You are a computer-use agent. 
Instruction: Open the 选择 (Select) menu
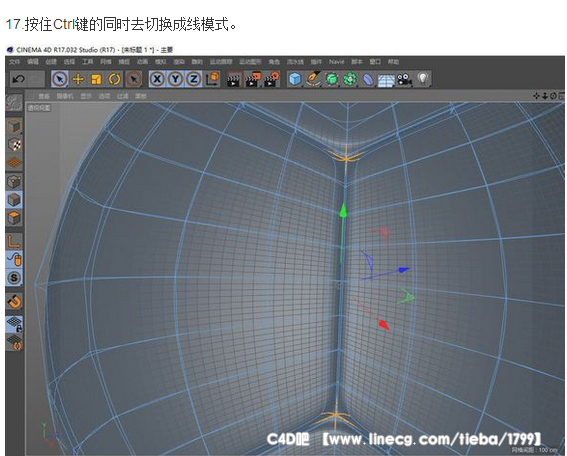[69, 62]
